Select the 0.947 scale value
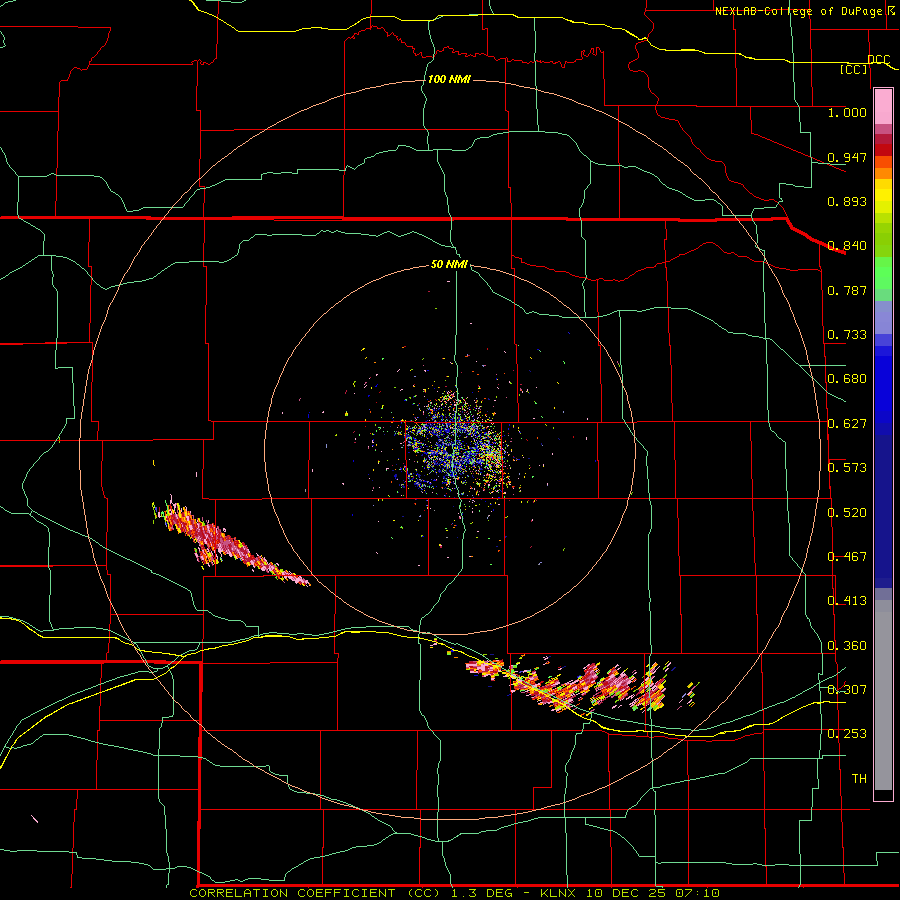 coord(847,157)
